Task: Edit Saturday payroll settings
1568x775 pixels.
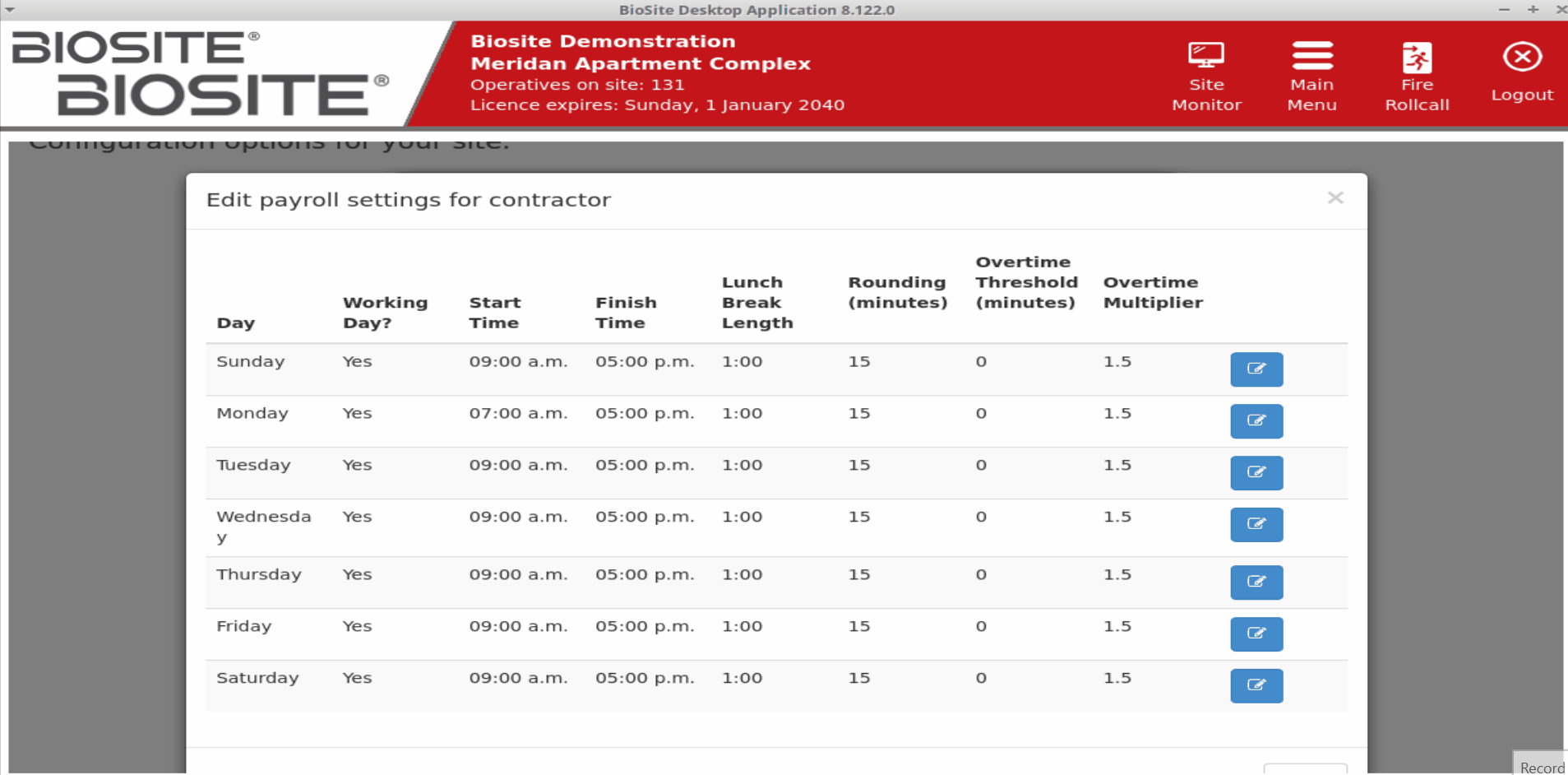Action: coord(1256,686)
